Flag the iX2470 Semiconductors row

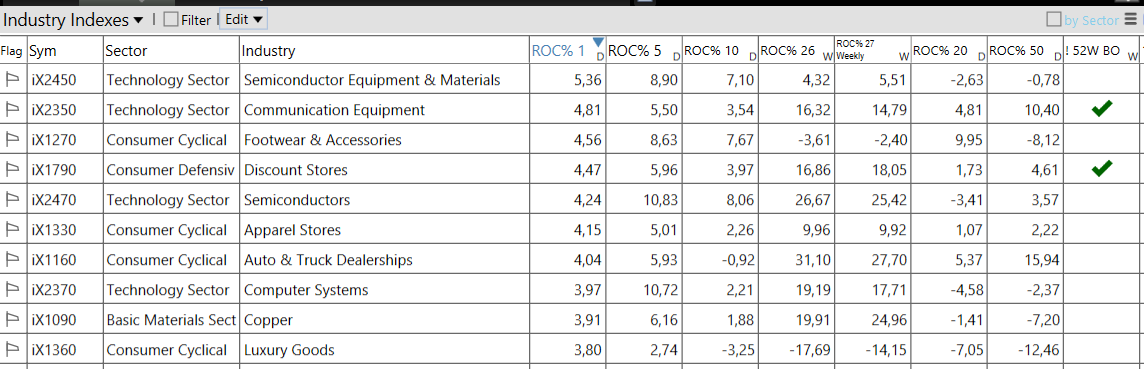(12, 199)
